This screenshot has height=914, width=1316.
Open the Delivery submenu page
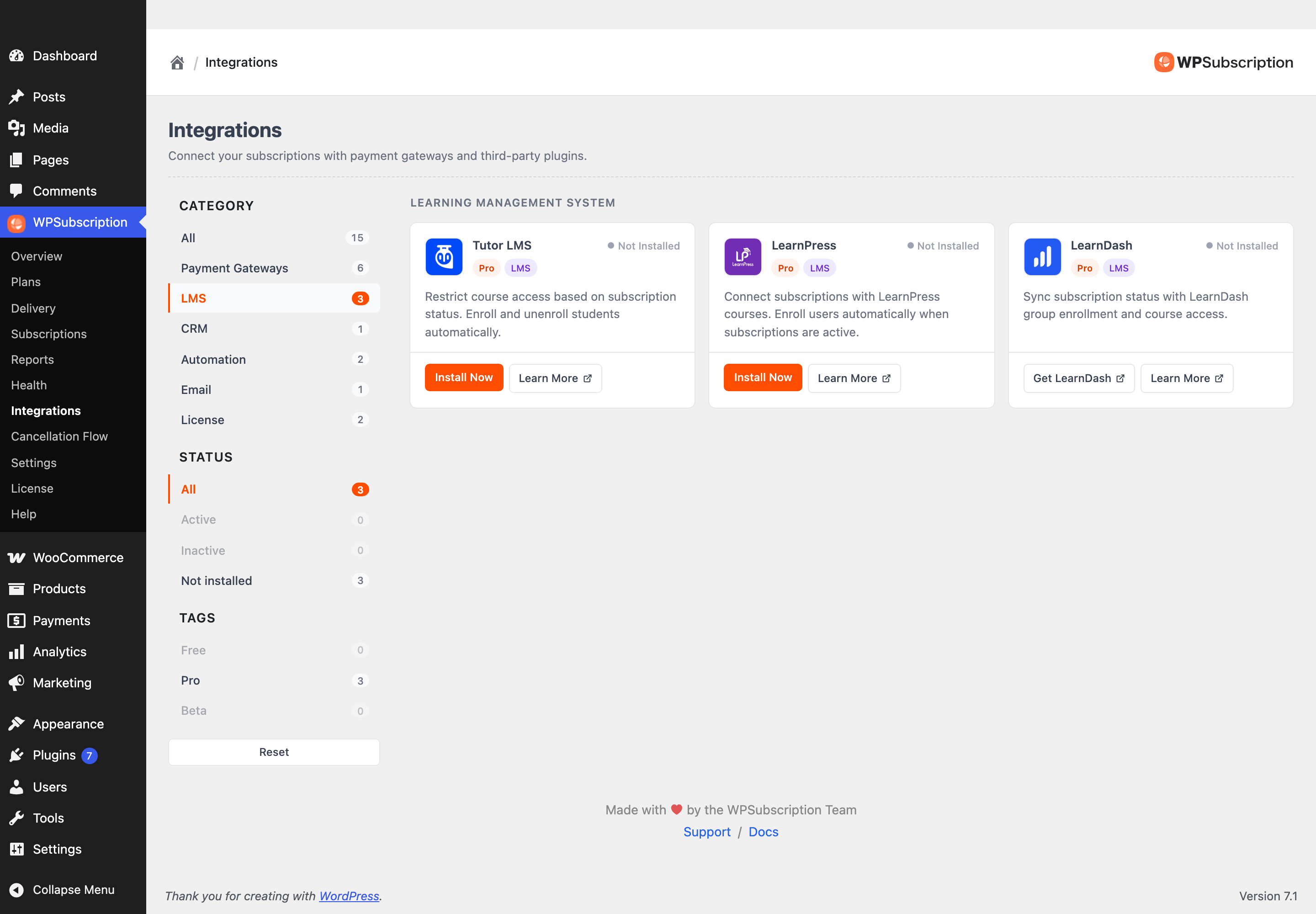[x=33, y=308]
